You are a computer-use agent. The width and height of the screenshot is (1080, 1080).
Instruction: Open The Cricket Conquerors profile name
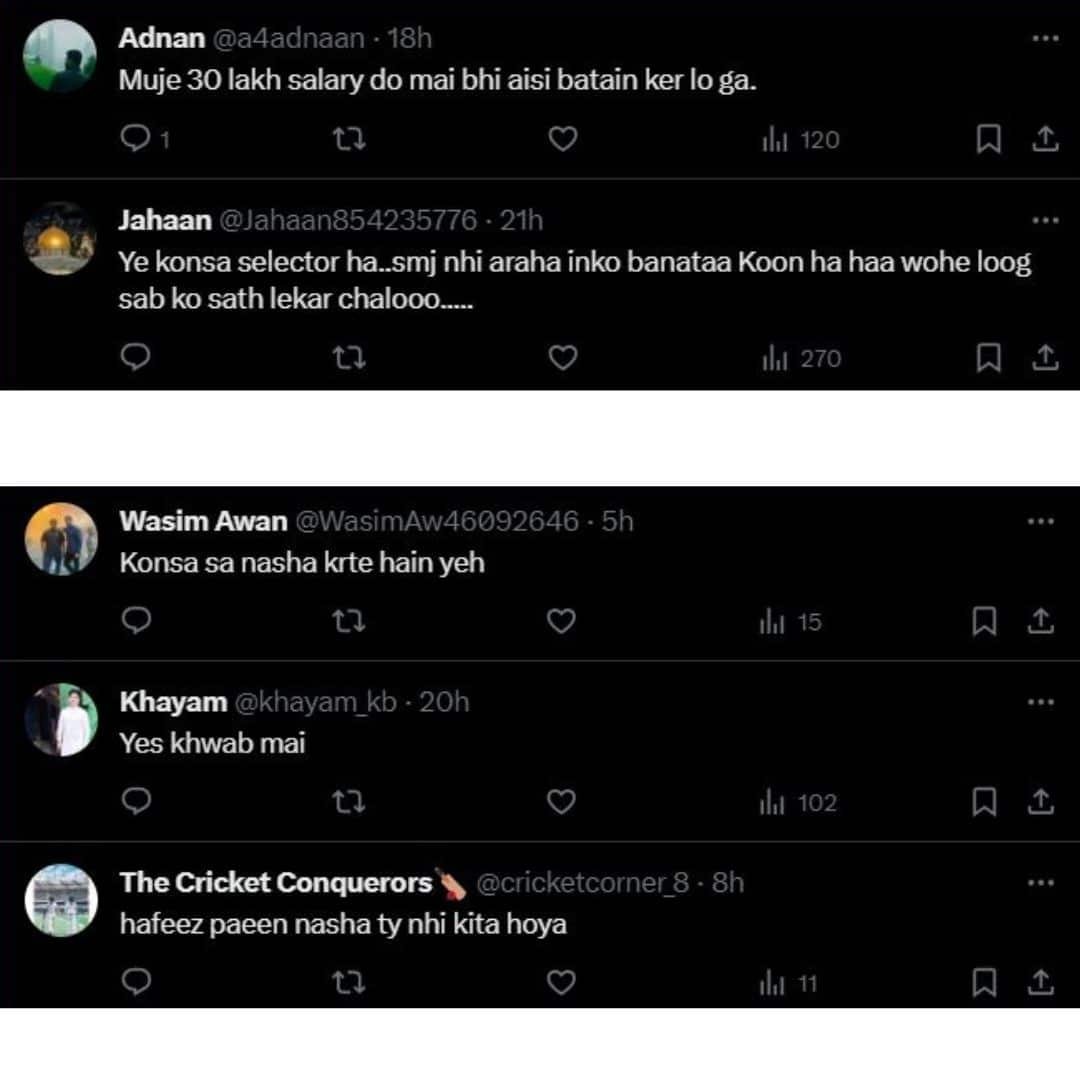[x=276, y=883]
